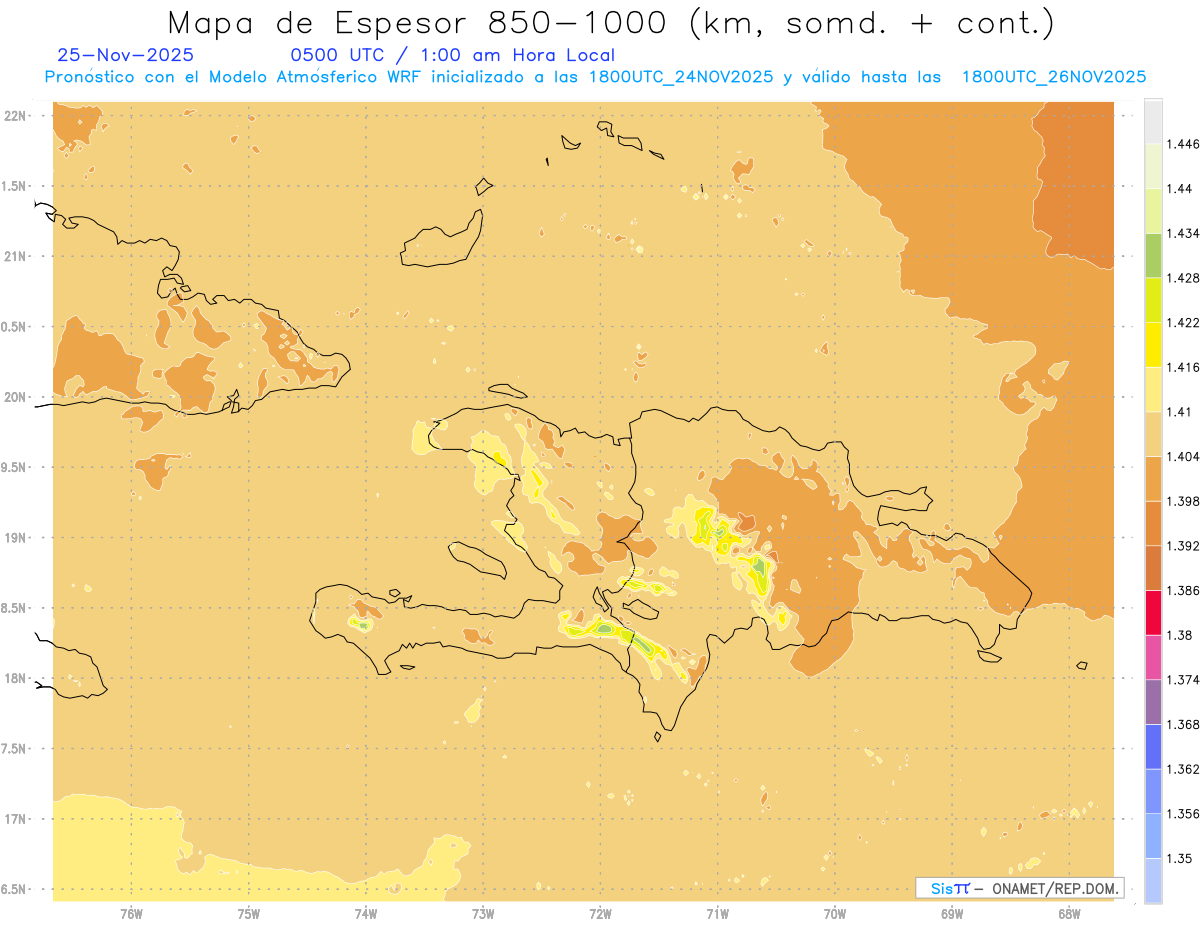Image resolution: width=1200 pixels, height=927 pixels.
Task: Click the WRF forecast initialization line '1800UTC_24NOV2025'
Action: [680, 77]
